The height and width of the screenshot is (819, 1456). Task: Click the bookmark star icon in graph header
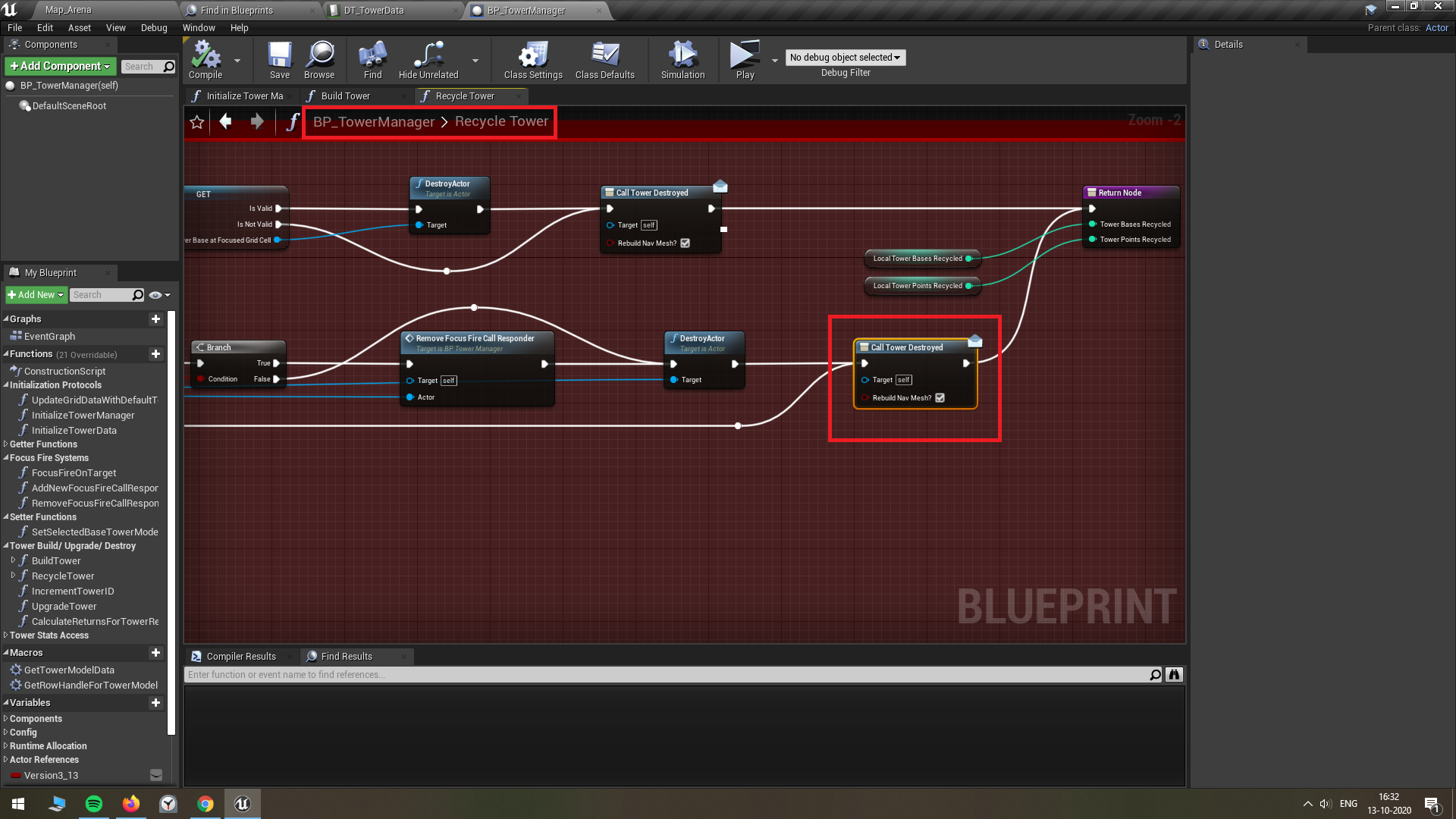197,122
